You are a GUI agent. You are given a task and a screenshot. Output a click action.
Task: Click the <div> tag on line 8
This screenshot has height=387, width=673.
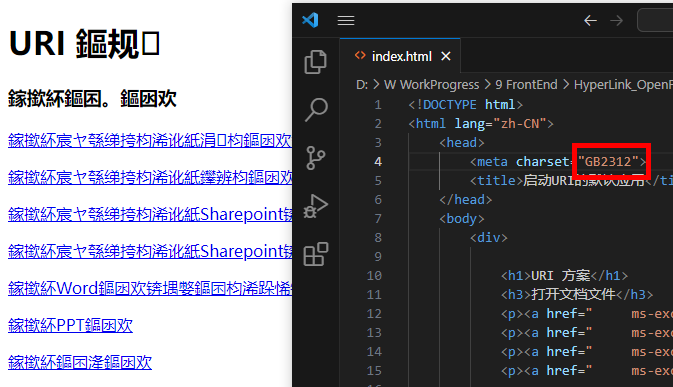[488, 238]
